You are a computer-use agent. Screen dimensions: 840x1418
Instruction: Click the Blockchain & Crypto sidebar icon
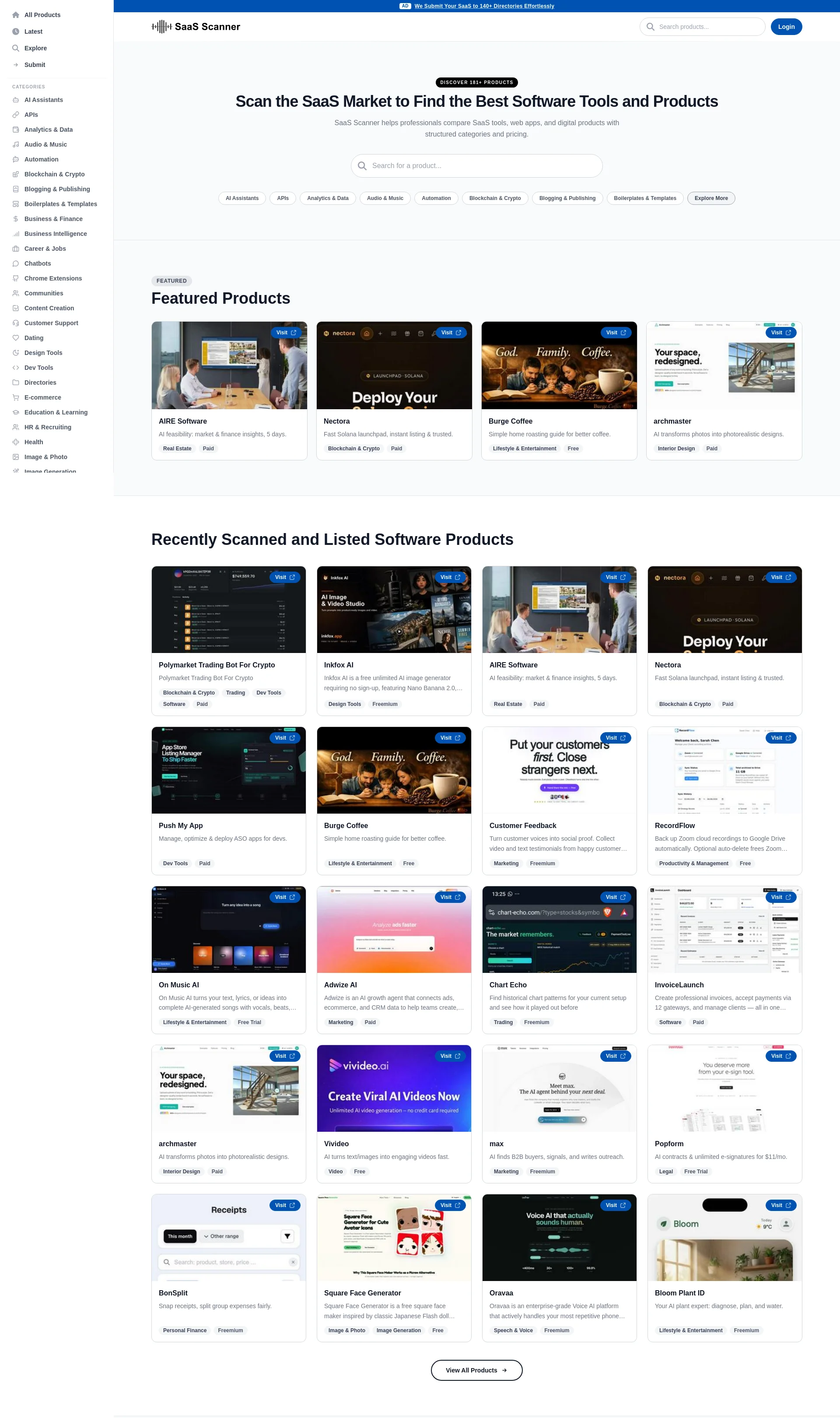click(16, 174)
